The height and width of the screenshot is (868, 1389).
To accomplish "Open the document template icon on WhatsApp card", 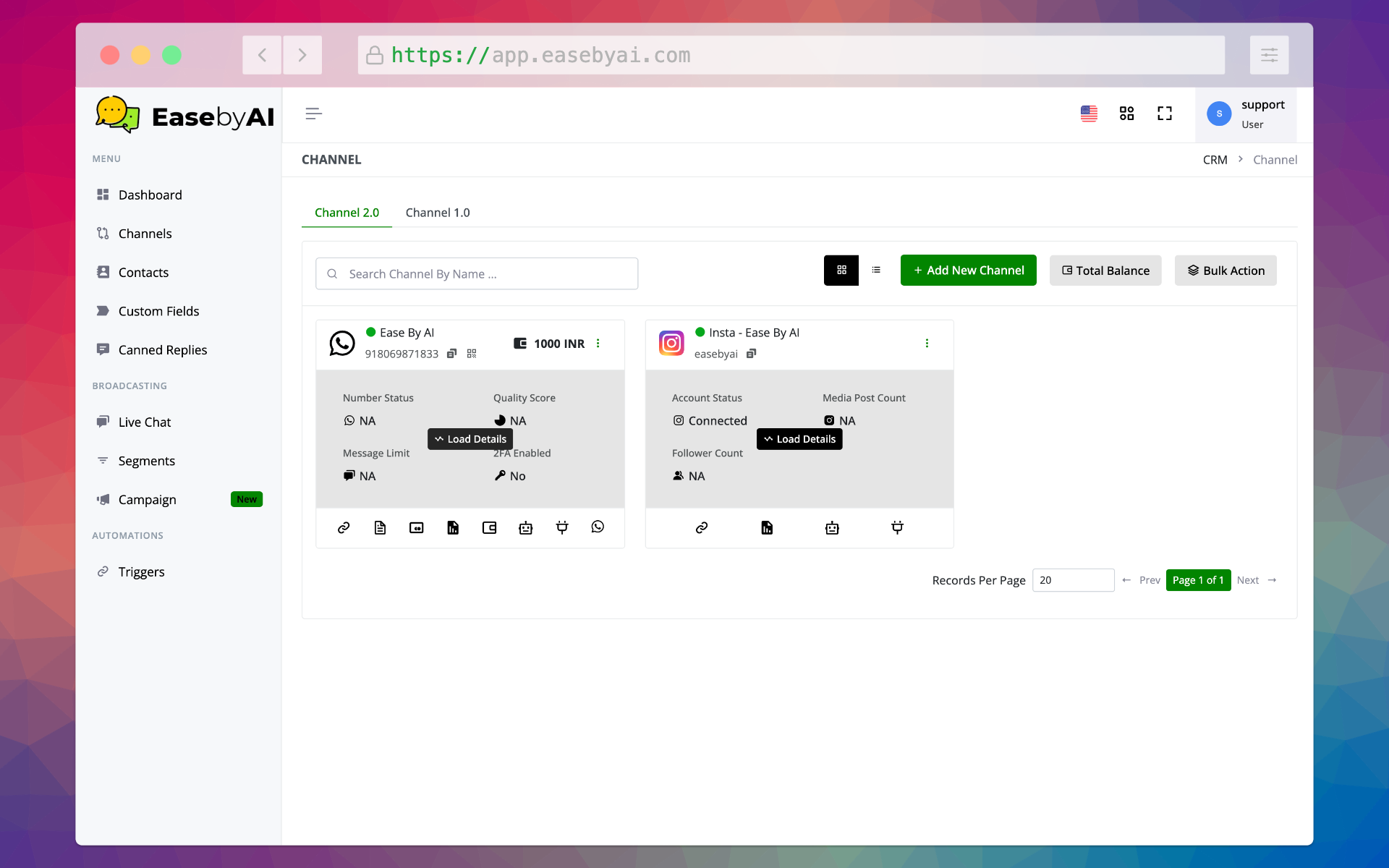I will click(x=380, y=528).
